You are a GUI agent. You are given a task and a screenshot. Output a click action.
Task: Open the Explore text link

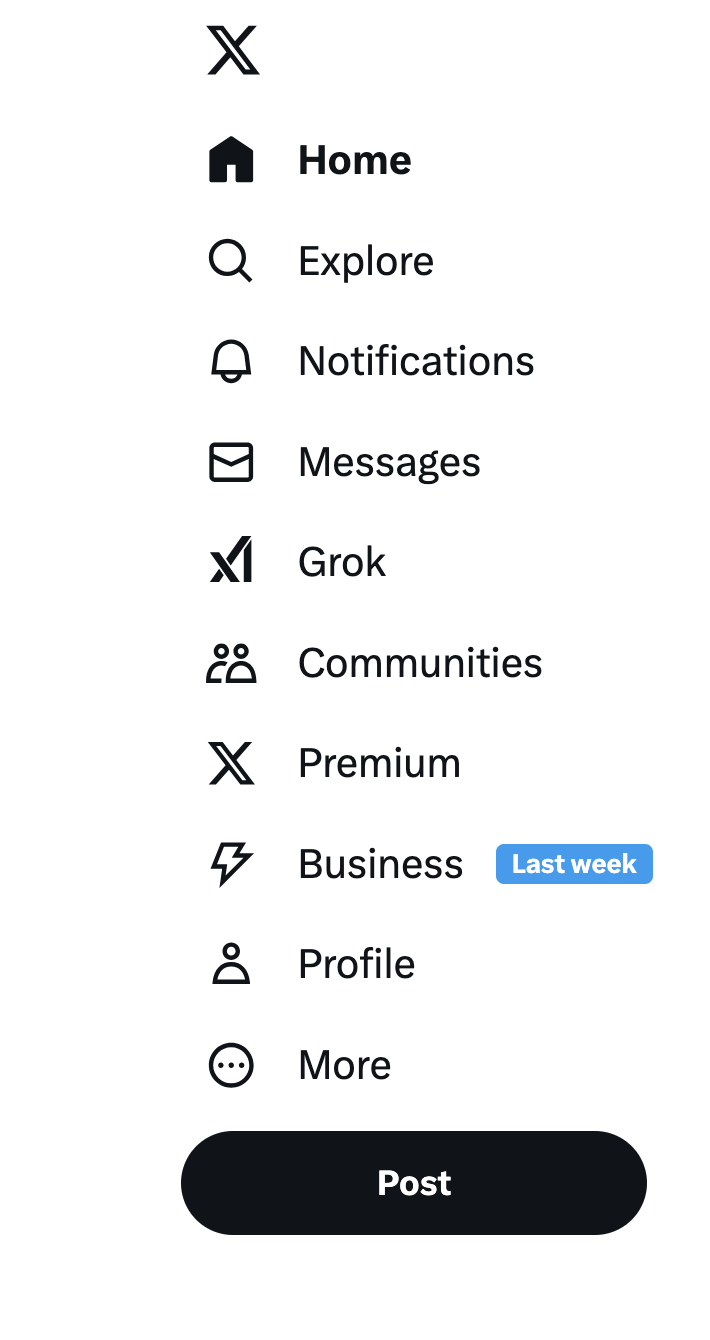pos(366,262)
